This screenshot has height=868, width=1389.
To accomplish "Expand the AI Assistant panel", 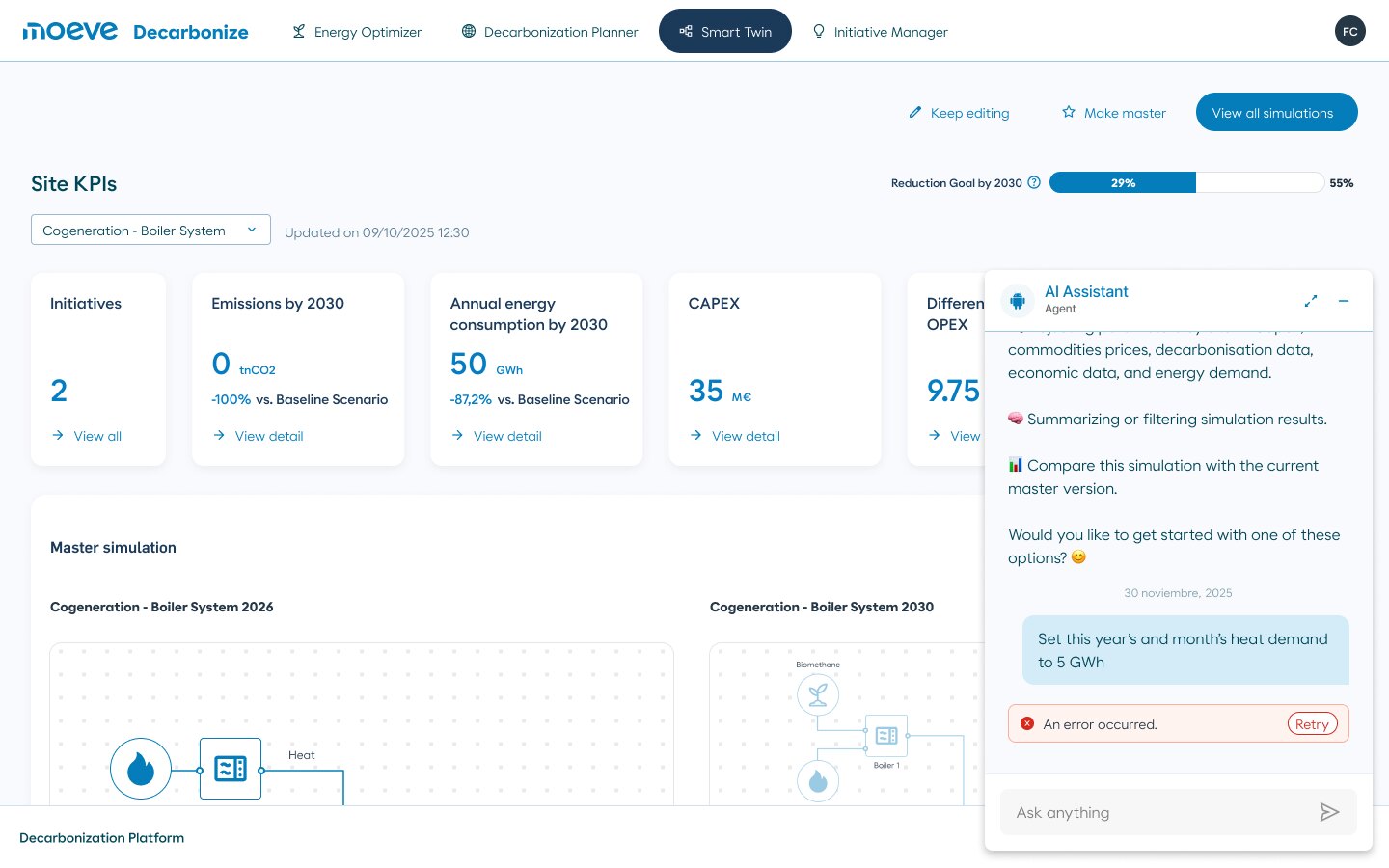I will (x=1311, y=301).
